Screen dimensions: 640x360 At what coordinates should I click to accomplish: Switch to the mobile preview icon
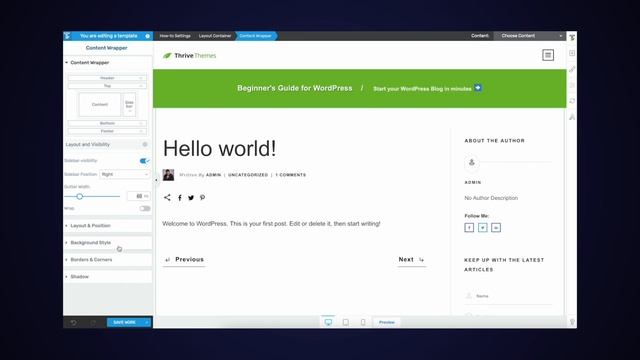pos(363,322)
